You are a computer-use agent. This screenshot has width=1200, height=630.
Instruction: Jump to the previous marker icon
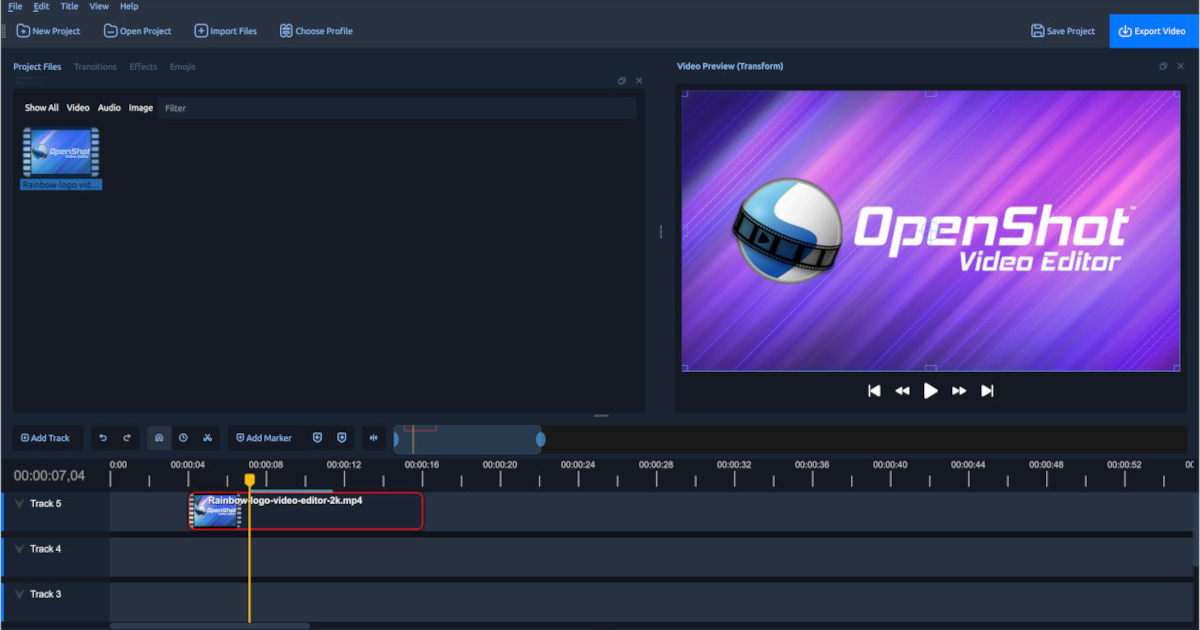(x=317, y=438)
